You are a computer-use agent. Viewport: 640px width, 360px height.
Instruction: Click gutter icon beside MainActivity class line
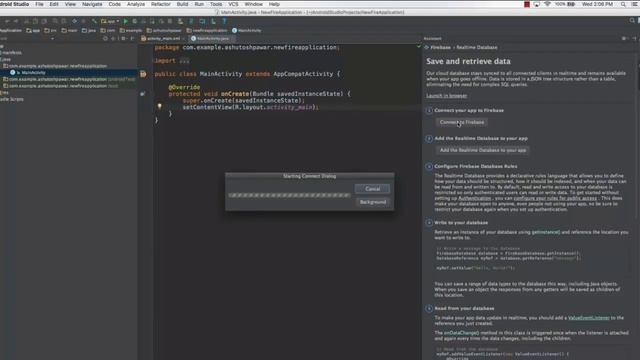(x=143, y=74)
